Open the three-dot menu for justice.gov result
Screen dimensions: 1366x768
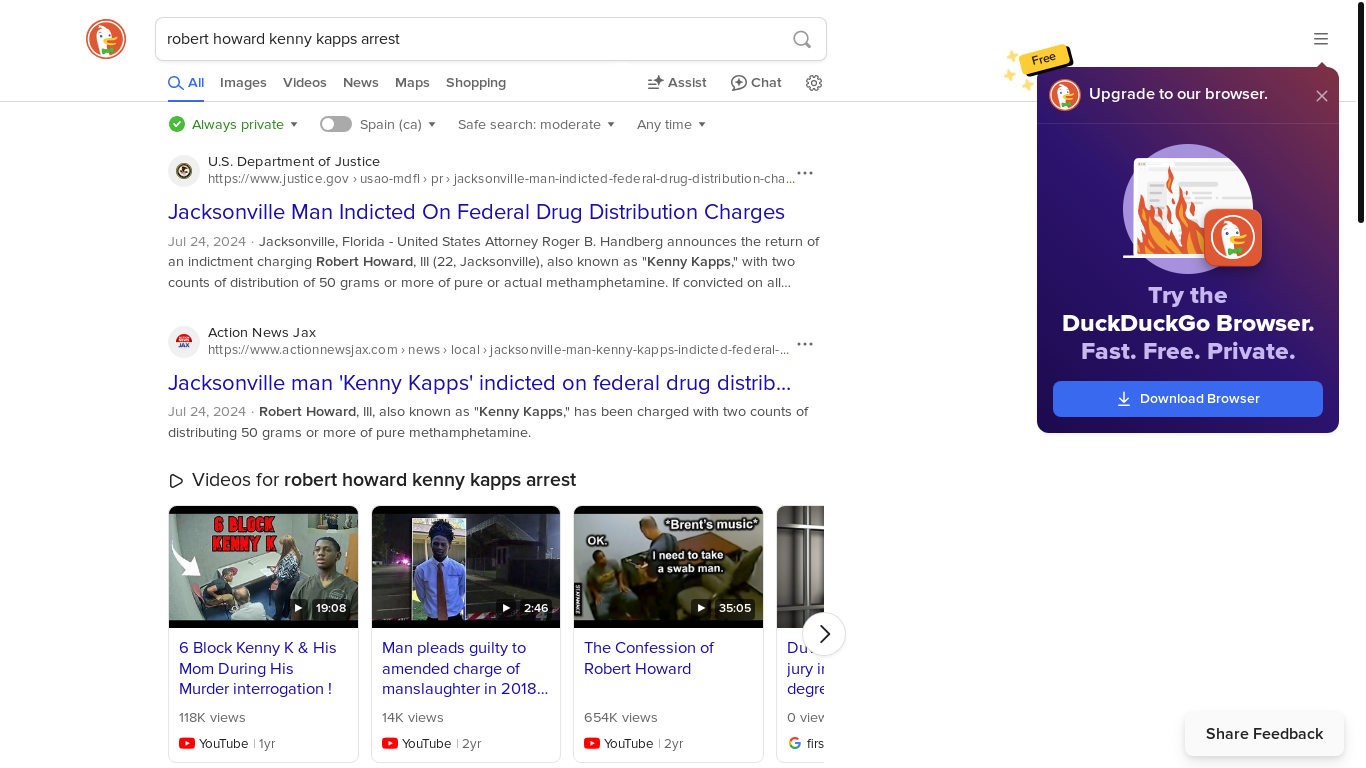805,173
